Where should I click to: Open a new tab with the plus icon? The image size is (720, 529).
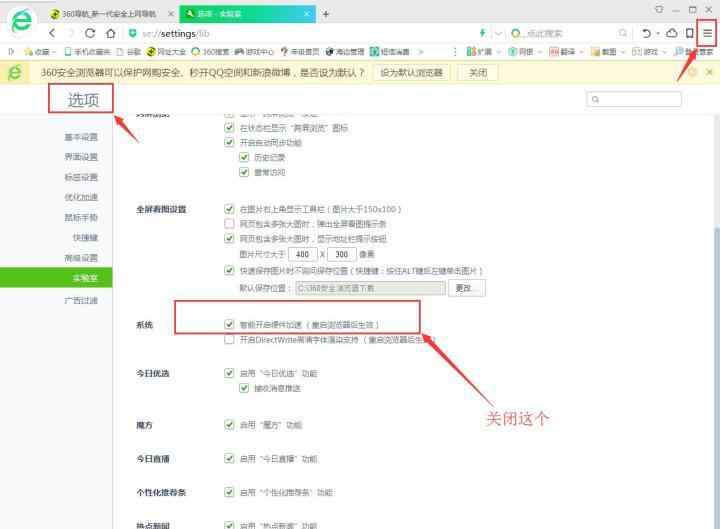tap(326, 14)
